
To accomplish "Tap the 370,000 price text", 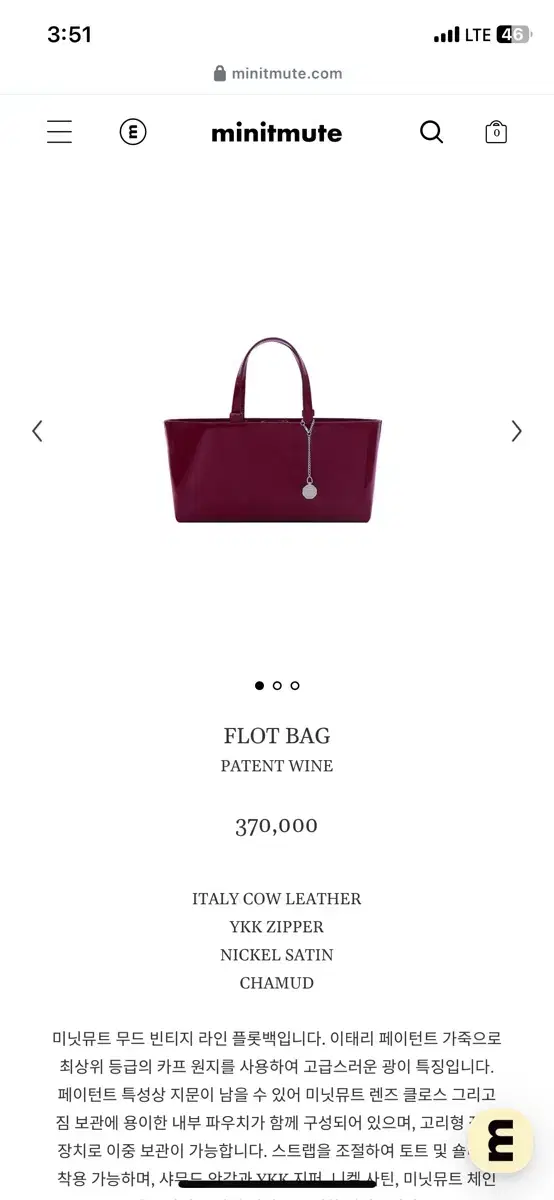I will point(277,826).
